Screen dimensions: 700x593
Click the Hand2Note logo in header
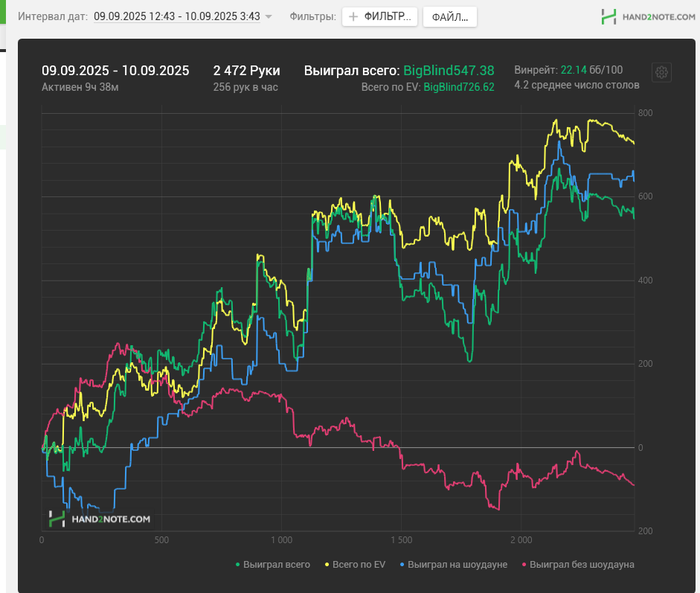pyautogui.click(x=648, y=17)
